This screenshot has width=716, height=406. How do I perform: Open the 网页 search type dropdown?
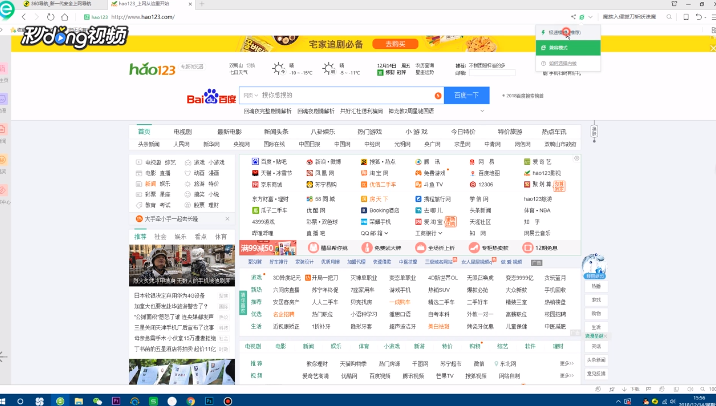251,95
